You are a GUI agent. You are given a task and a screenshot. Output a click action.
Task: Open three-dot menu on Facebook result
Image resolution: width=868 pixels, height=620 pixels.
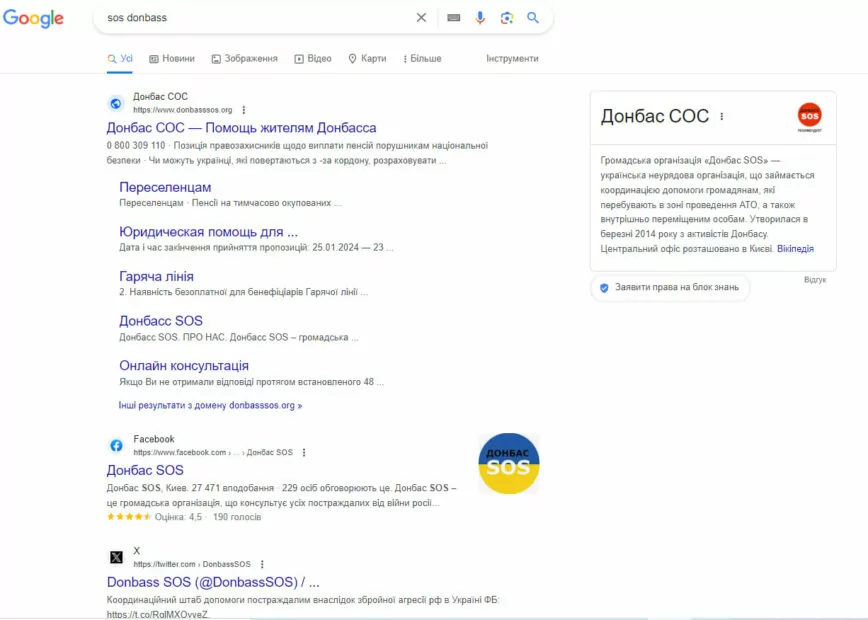[304, 452]
